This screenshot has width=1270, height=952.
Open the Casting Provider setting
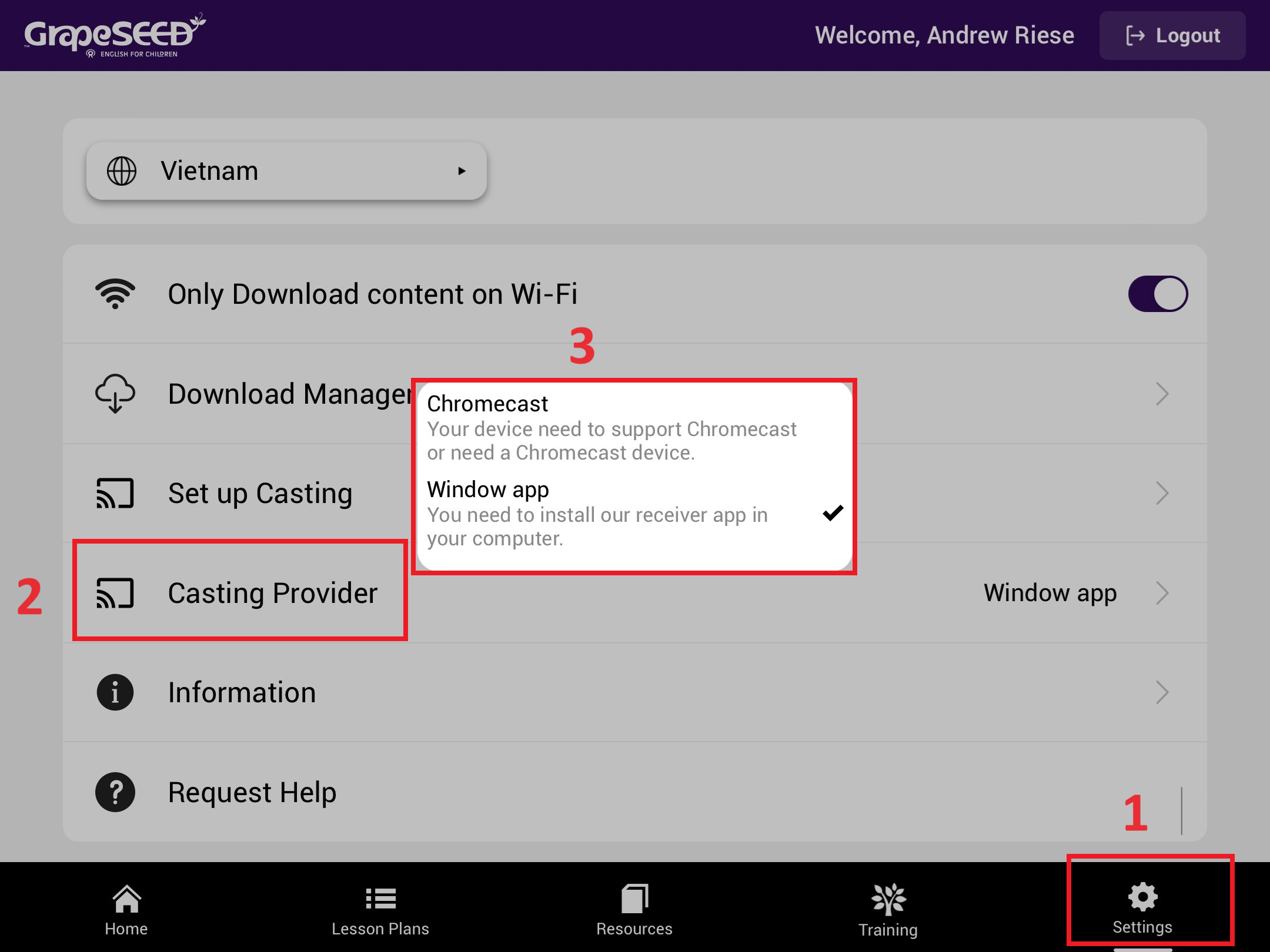point(635,592)
